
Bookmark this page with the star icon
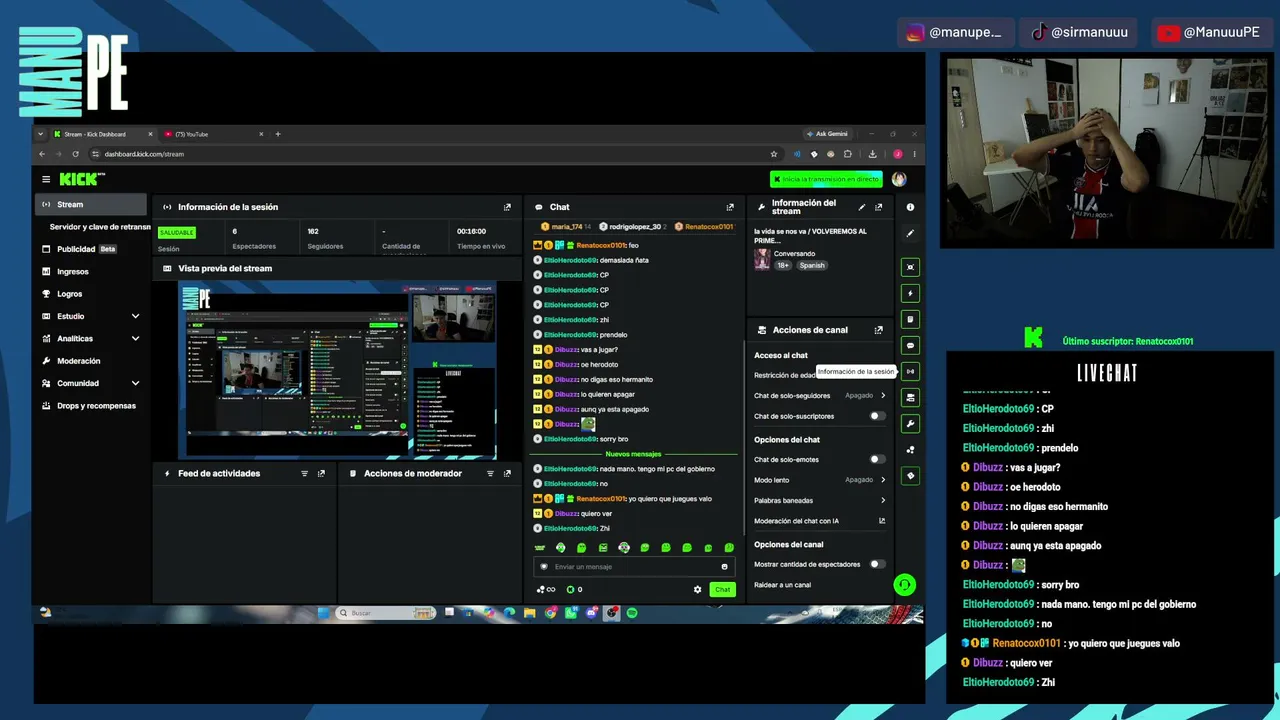point(774,154)
